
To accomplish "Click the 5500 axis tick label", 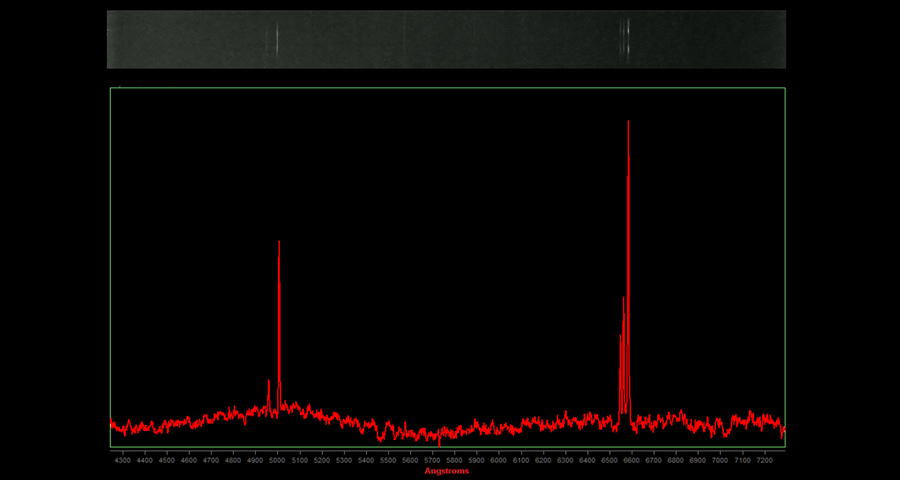I will [x=388, y=460].
